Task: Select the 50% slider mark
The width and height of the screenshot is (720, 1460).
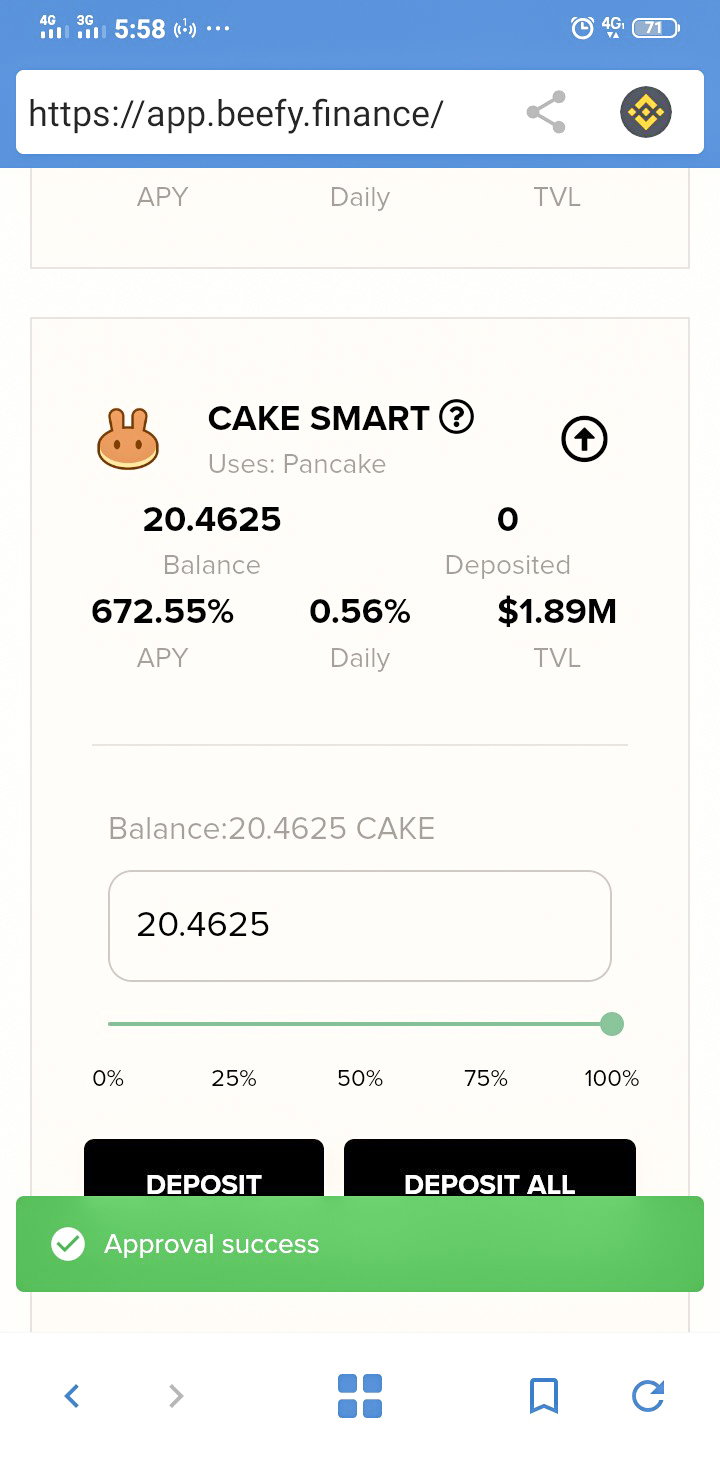Action: point(360,1078)
